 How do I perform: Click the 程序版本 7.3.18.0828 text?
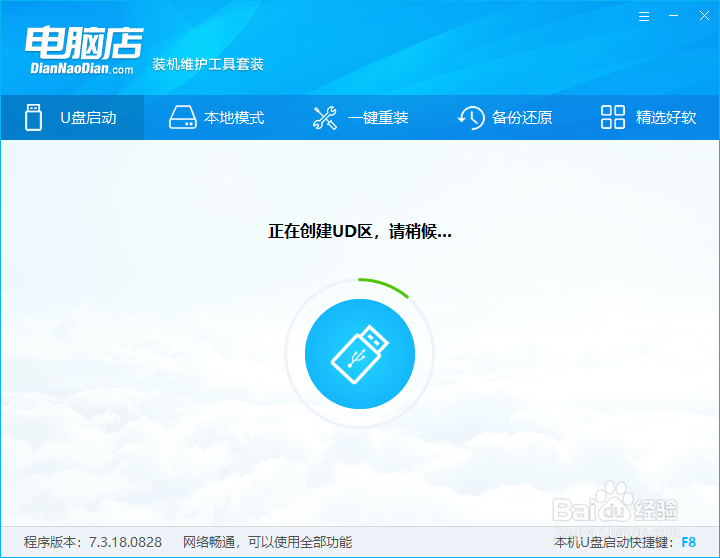pos(93,542)
